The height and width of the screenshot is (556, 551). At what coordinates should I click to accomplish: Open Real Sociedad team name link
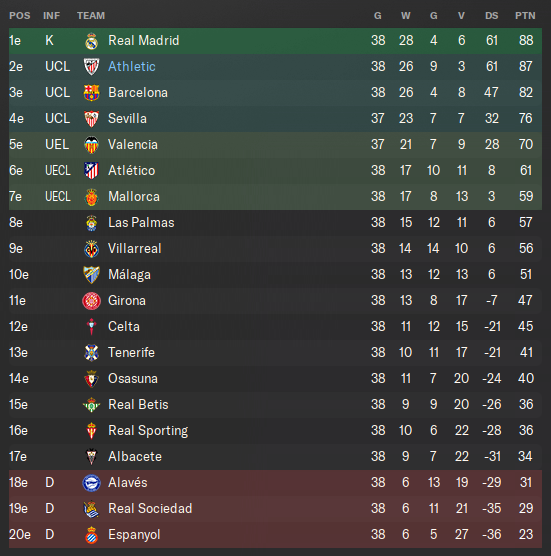(x=150, y=508)
